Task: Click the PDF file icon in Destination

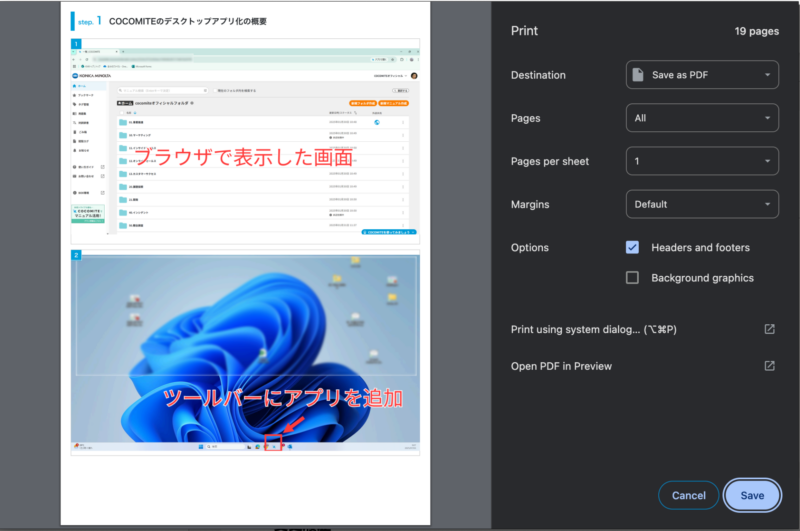Action: coord(638,75)
